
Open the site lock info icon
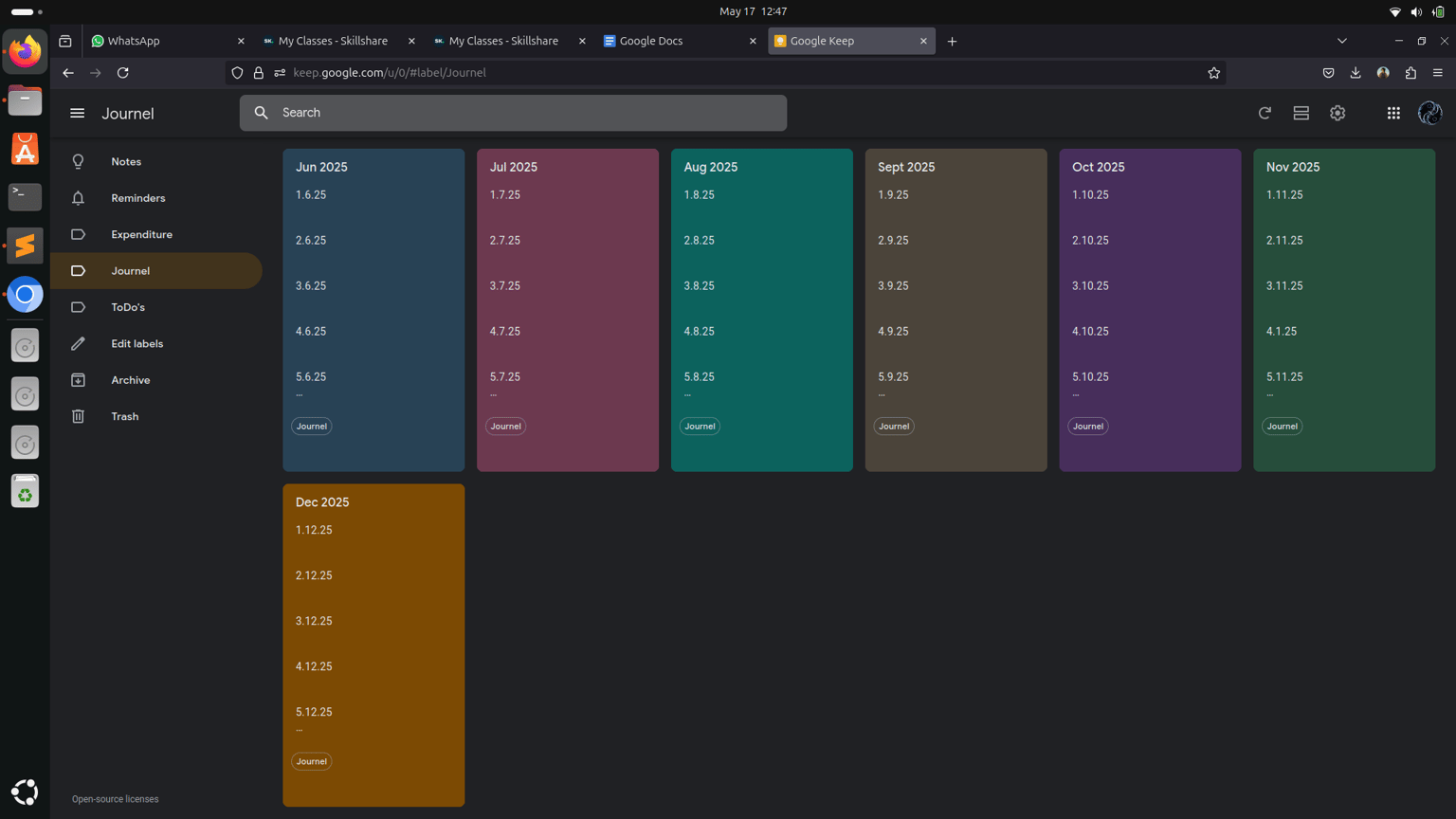pyautogui.click(x=259, y=73)
